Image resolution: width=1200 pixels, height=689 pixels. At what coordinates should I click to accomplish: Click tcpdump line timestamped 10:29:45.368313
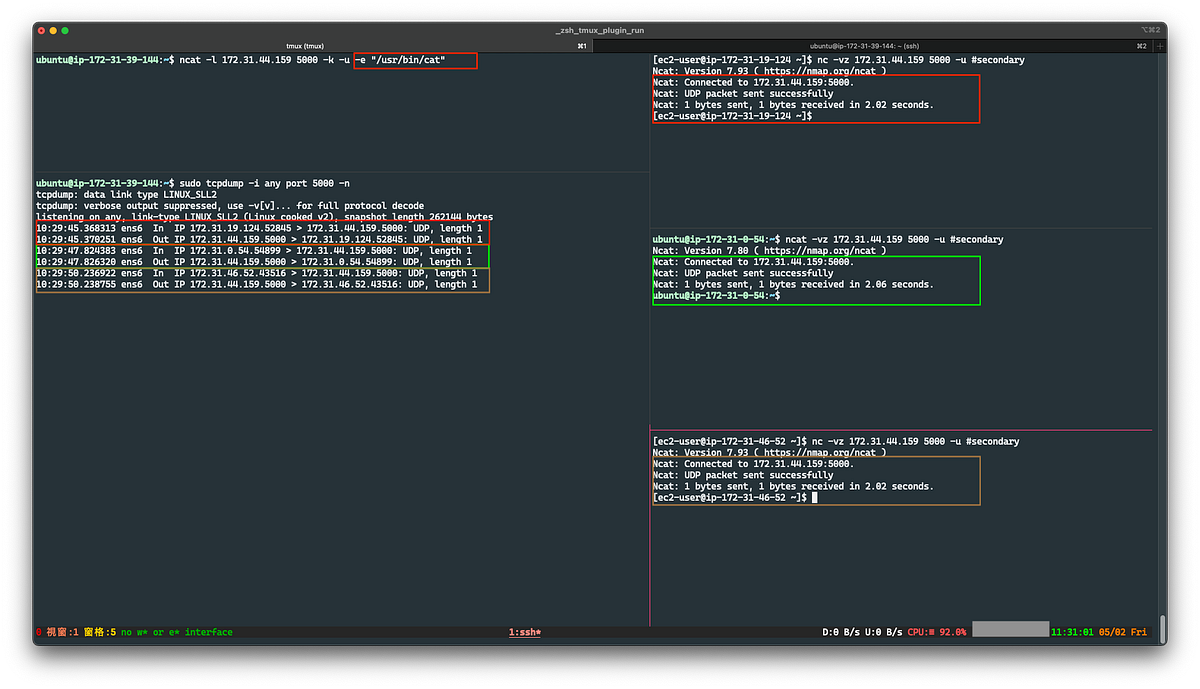[x=260, y=228]
